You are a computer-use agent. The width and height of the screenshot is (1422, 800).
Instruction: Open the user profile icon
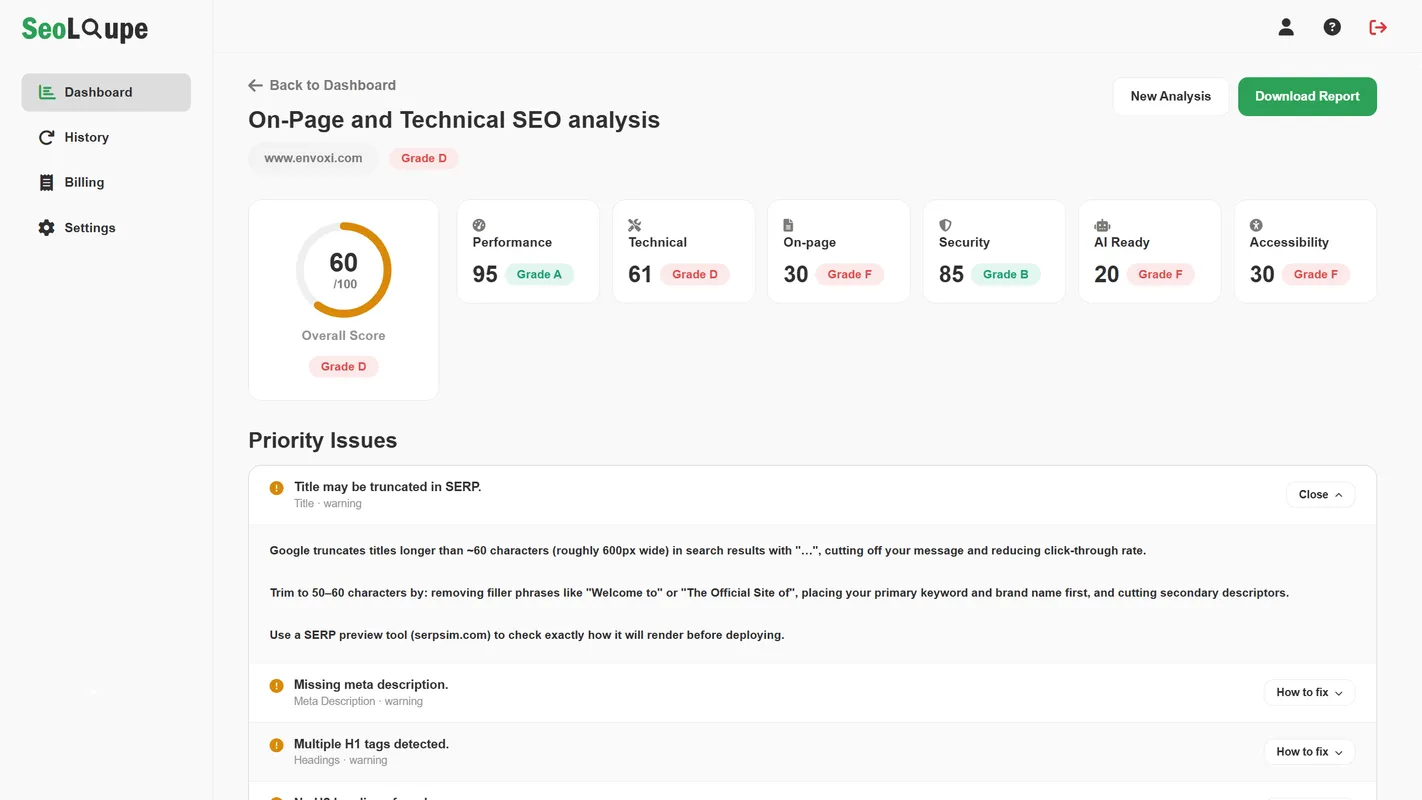pyautogui.click(x=1286, y=27)
